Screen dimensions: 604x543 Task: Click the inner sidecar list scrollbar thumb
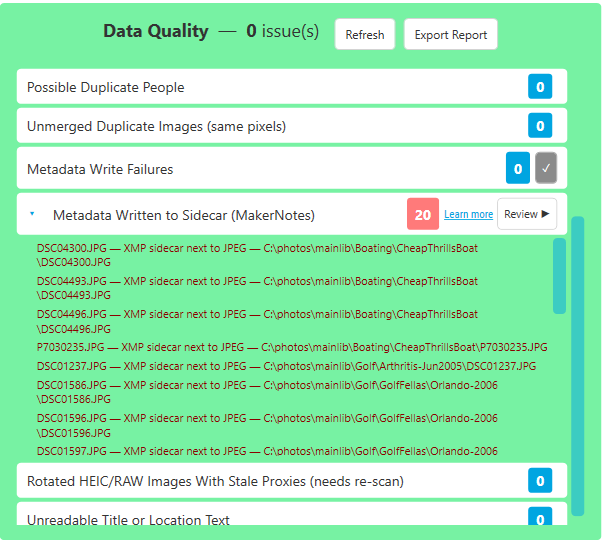point(559,276)
